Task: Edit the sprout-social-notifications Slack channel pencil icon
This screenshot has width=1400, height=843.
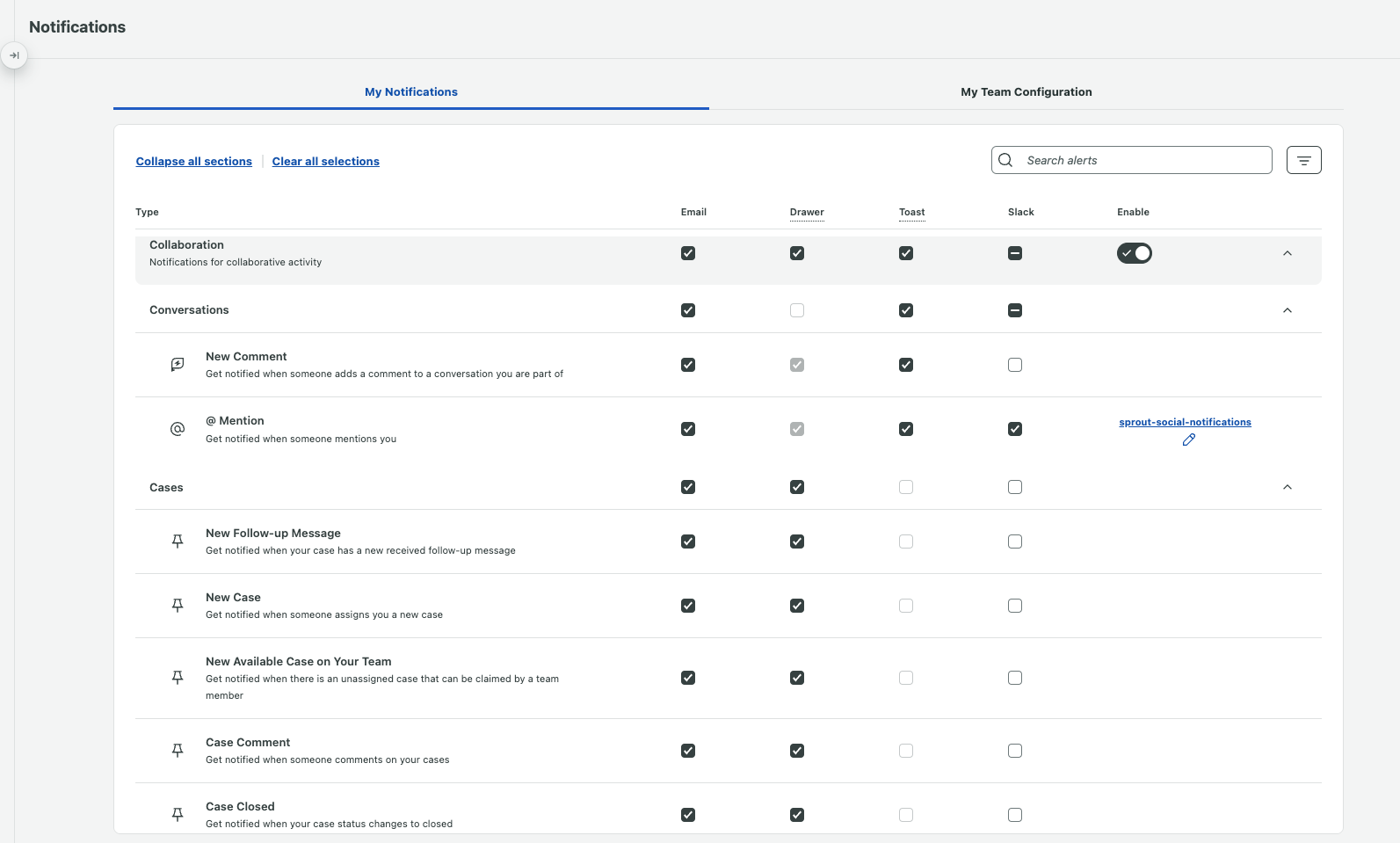Action: coord(1189,440)
